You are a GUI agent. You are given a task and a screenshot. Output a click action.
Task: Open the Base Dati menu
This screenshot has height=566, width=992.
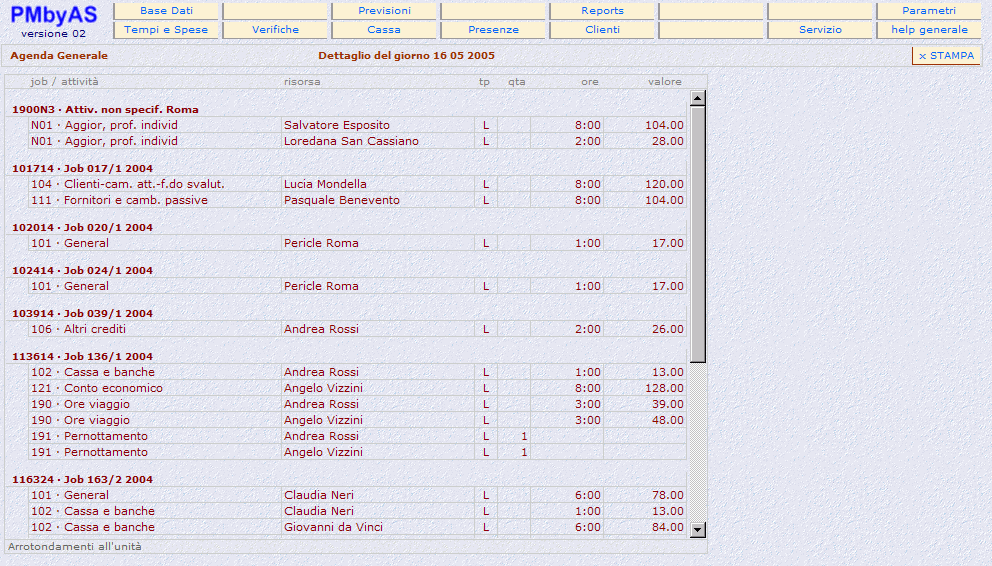166,11
